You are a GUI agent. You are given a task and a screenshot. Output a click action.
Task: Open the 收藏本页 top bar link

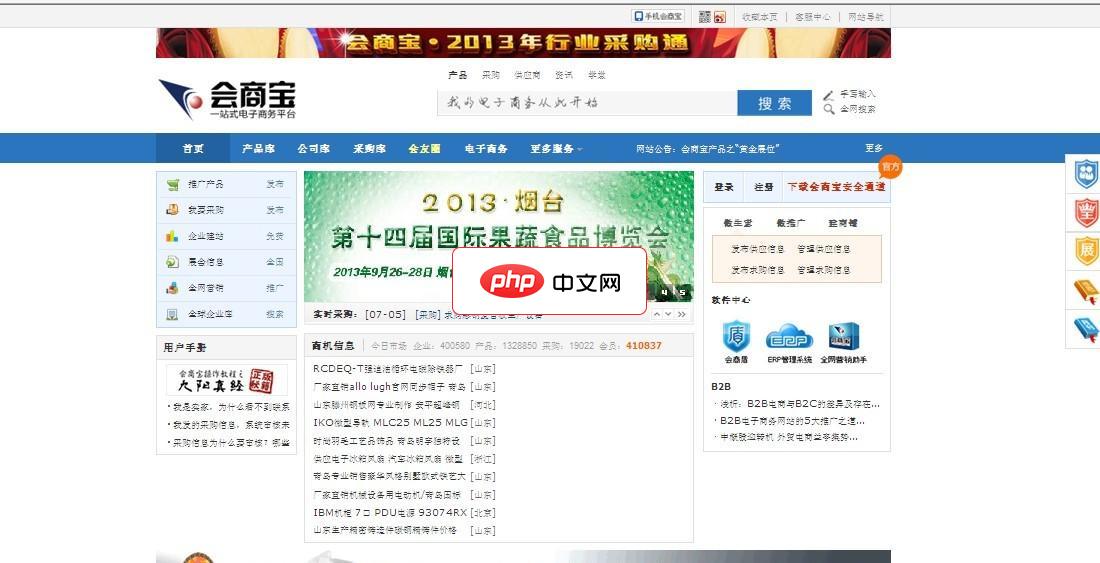760,17
